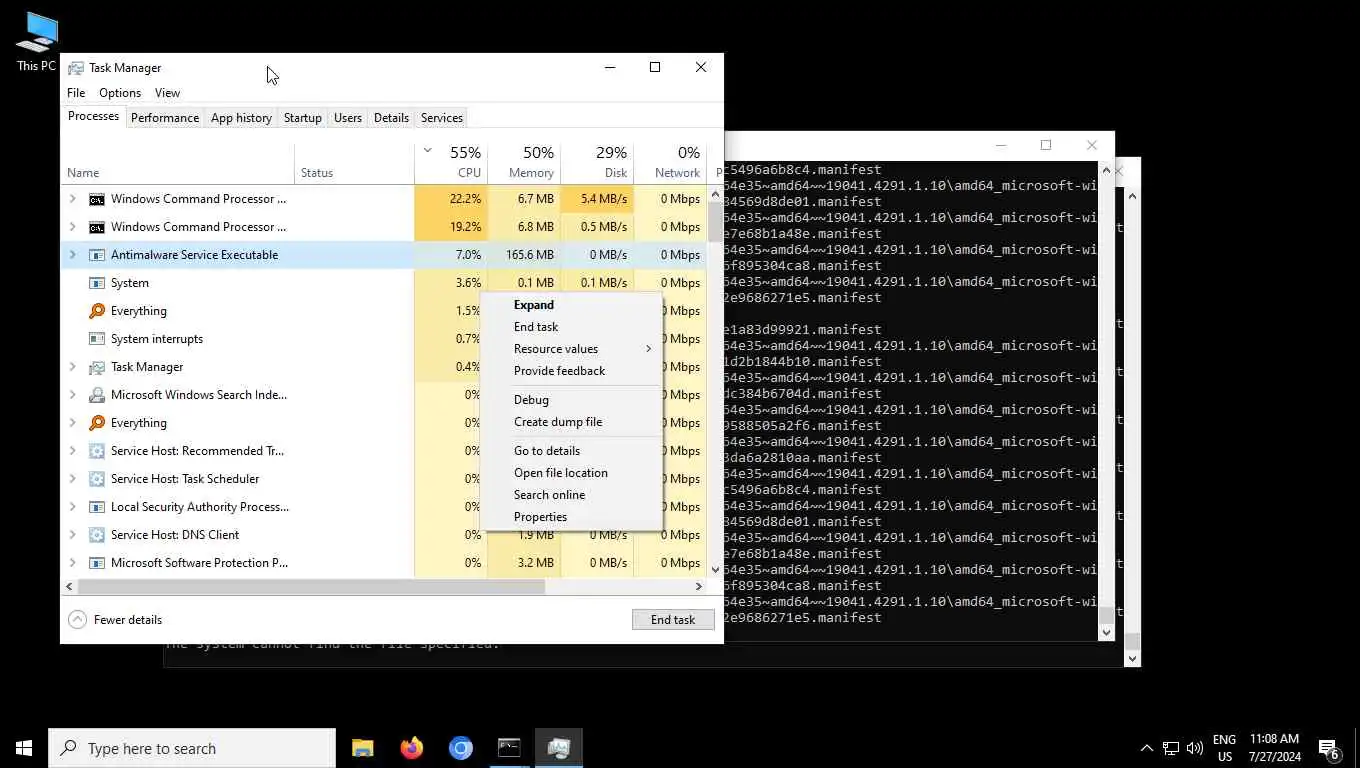Viewport: 1360px width, 768px height.
Task: Expand Service Host: Task Scheduler row
Action: [72, 479]
